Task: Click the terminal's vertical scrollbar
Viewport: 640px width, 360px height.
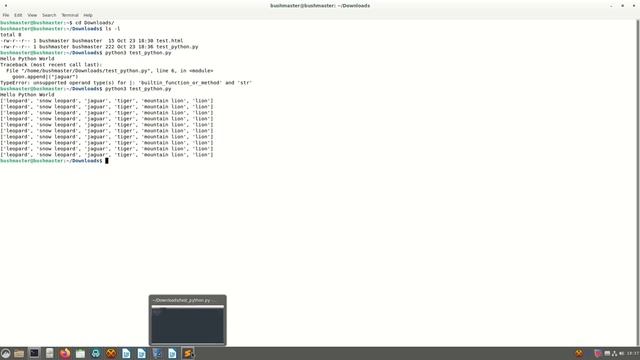Action: pos(638,183)
